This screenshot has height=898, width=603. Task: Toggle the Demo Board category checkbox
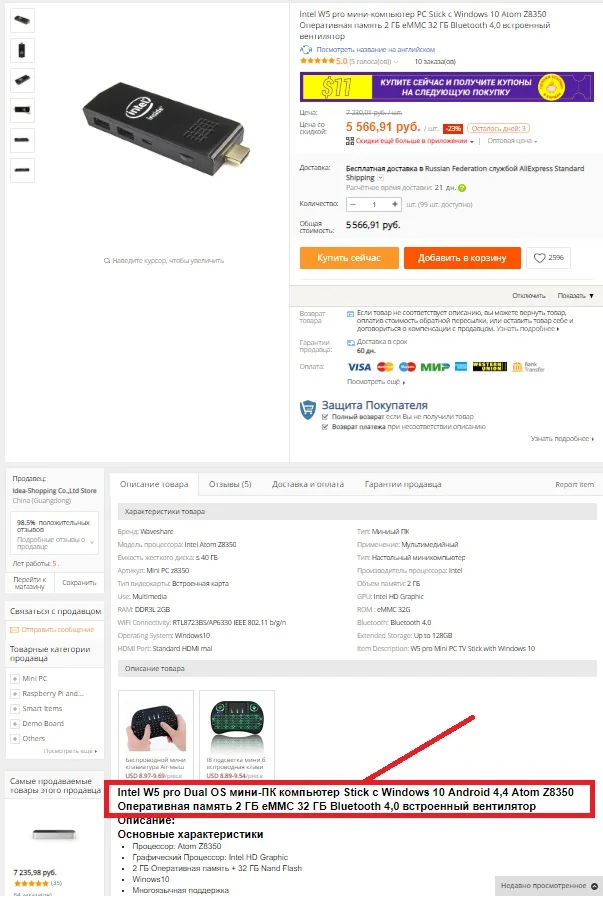point(15,724)
